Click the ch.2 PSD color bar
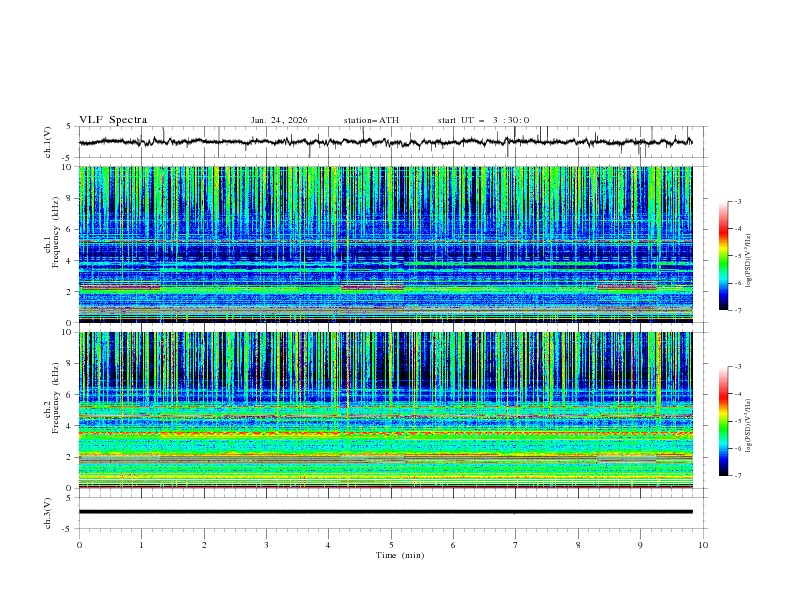 pyautogui.click(x=723, y=421)
